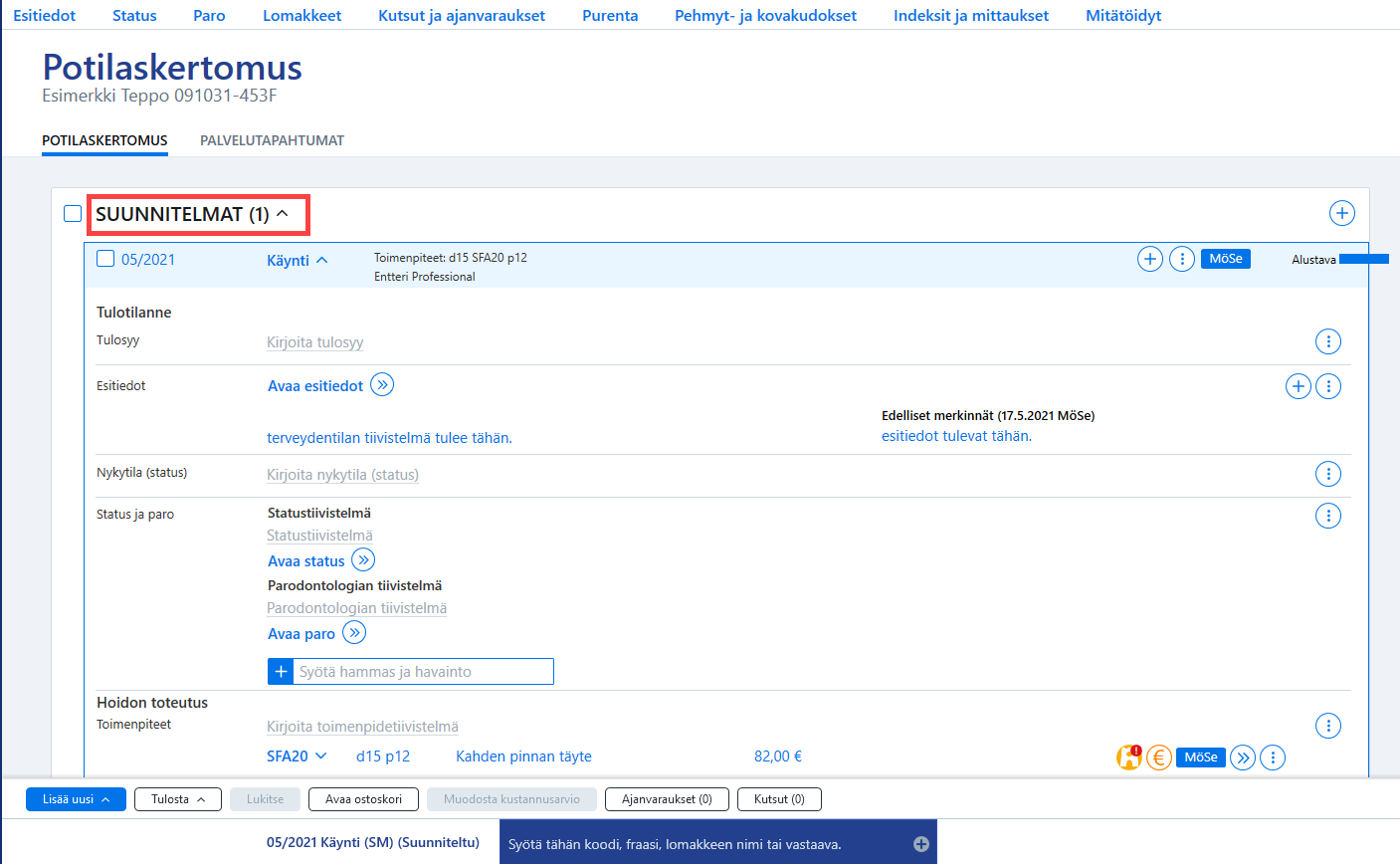Open the Purenta menu
This screenshot has width=1400, height=864.
click(610, 15)
